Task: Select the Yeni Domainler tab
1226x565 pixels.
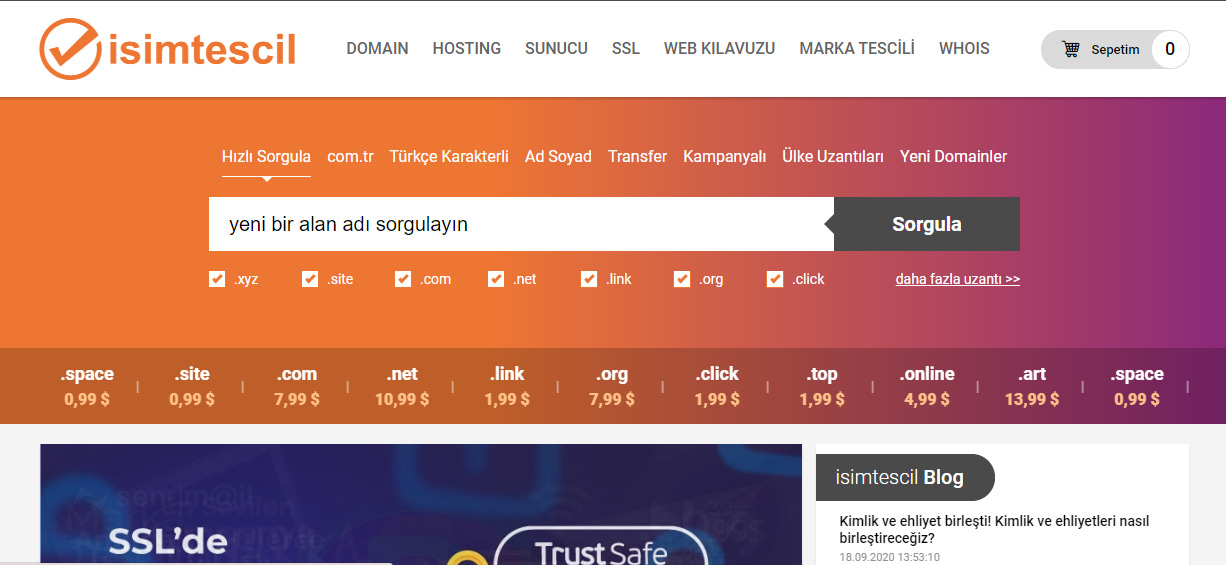Action: pyautogui.click(x=953, y=156)
